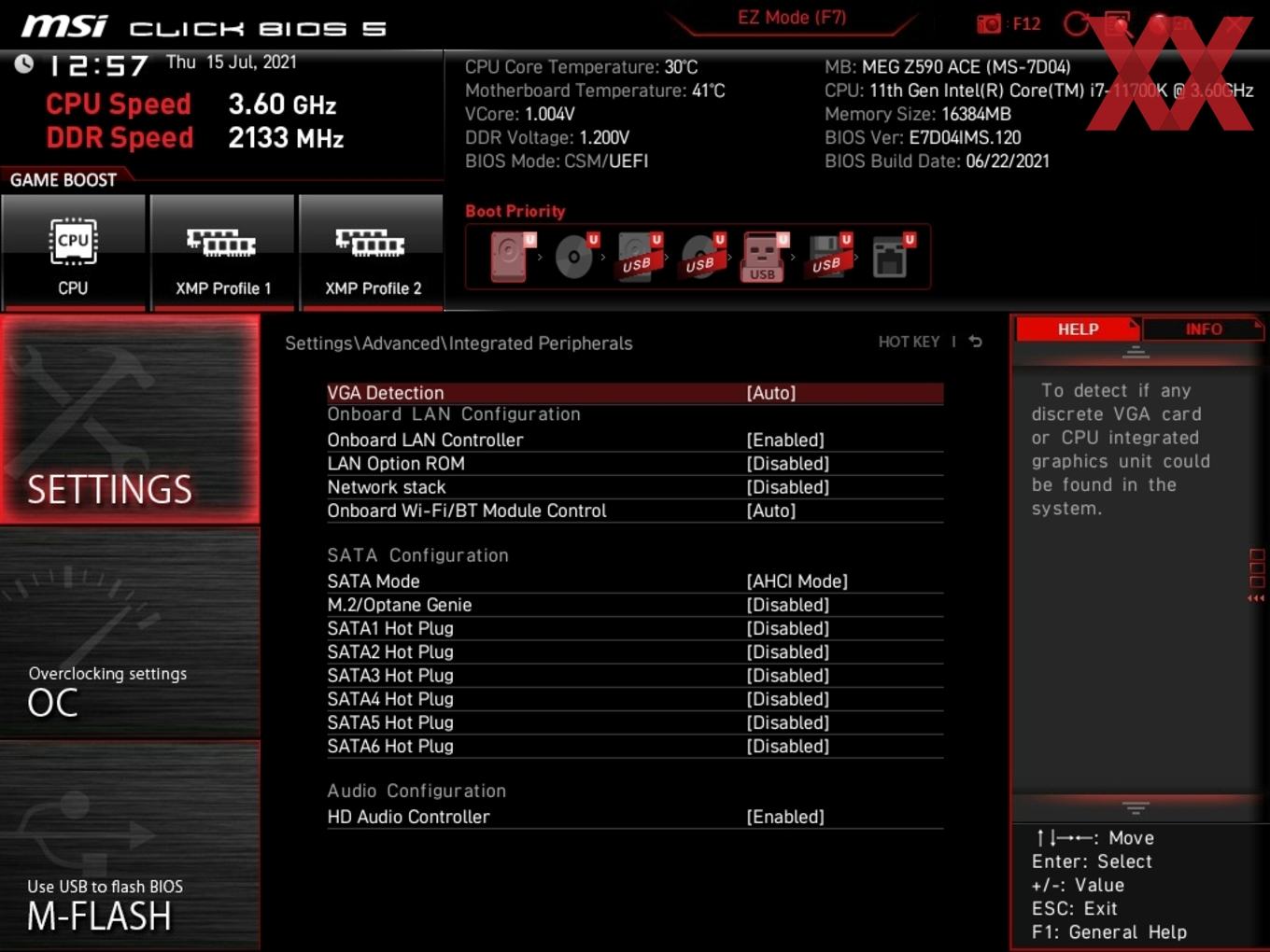Select the VGA Detection row label

[x=386, y=393]
